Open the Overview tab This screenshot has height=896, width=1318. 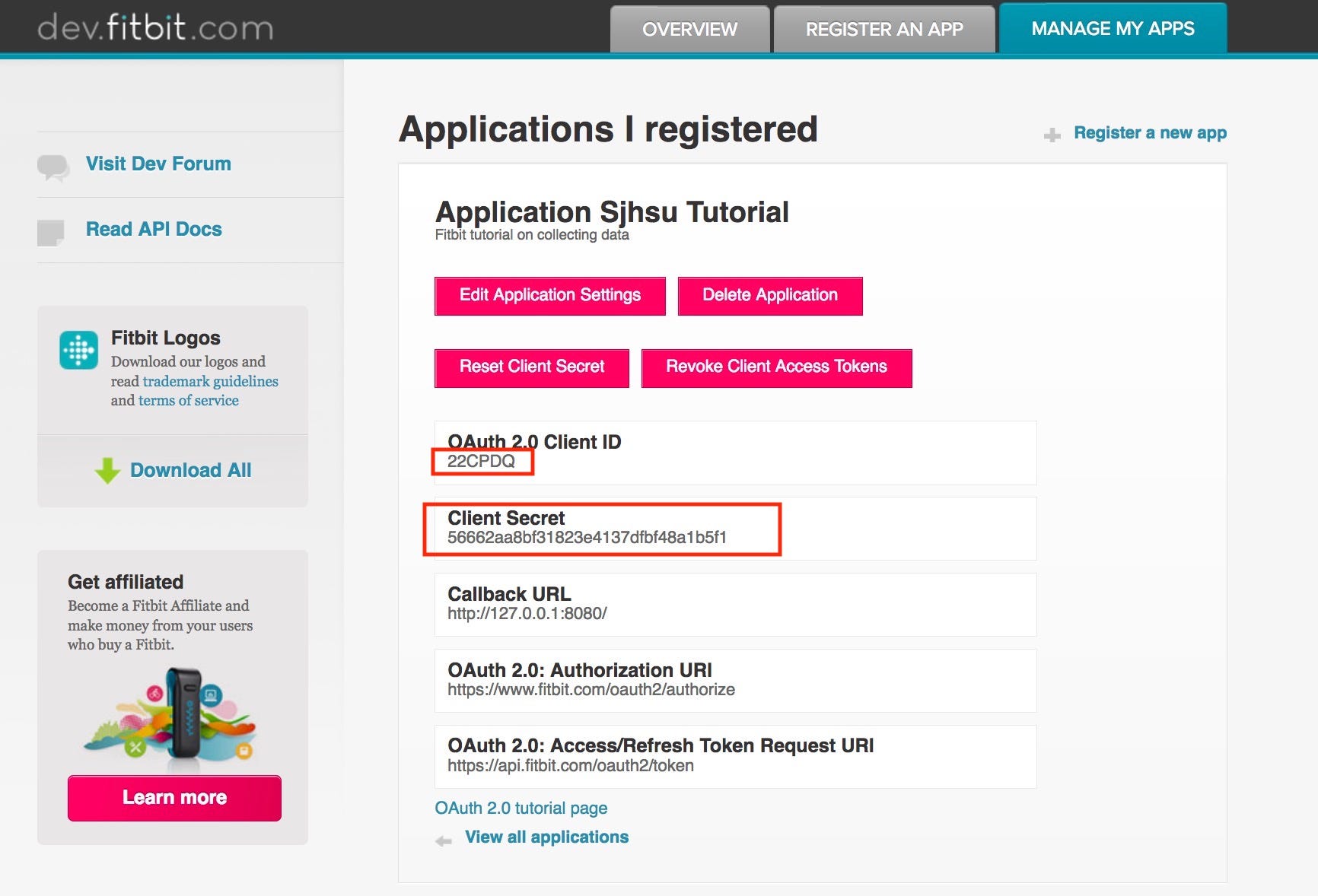(689, 30)
